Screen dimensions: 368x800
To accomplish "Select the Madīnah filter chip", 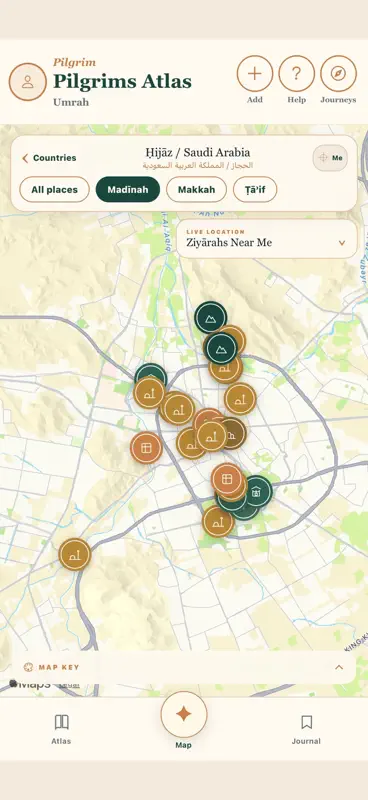I will pos(128,190).
